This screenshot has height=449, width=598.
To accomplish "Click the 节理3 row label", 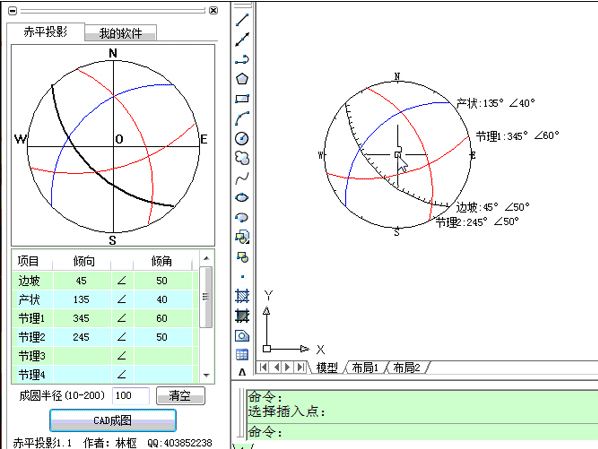I will (32, 356).
